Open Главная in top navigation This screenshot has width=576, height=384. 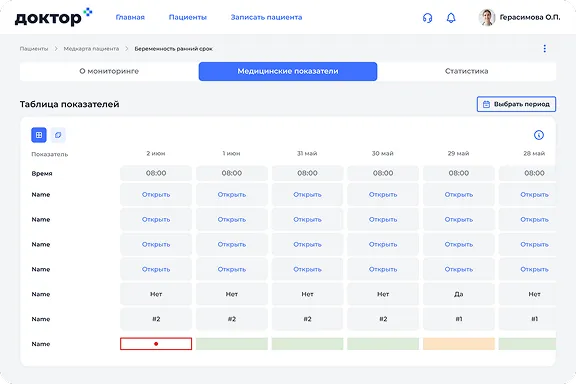pyautogui.click(x=130, y=17)
